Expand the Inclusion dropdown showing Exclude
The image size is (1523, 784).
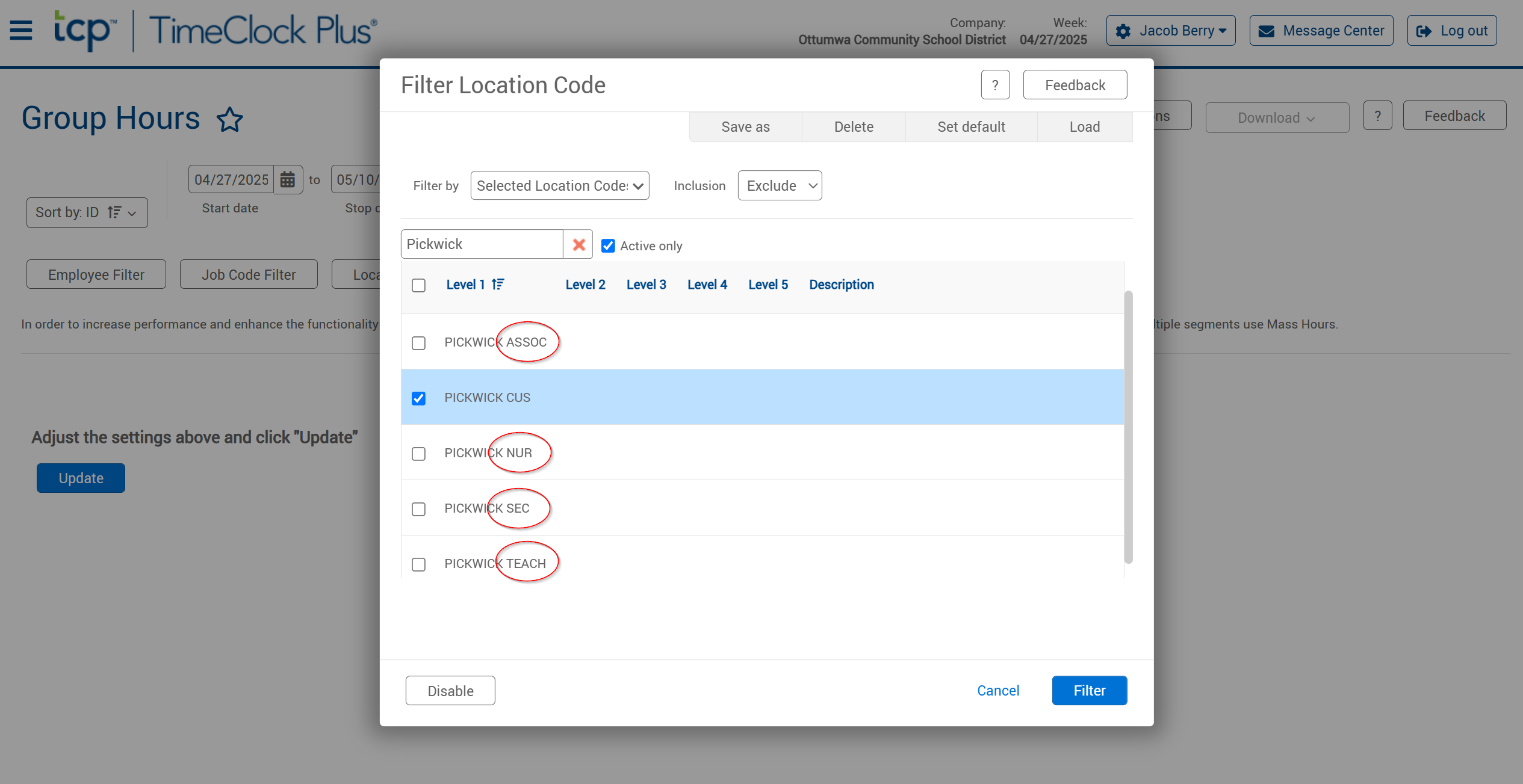click(x=780, y=185)
